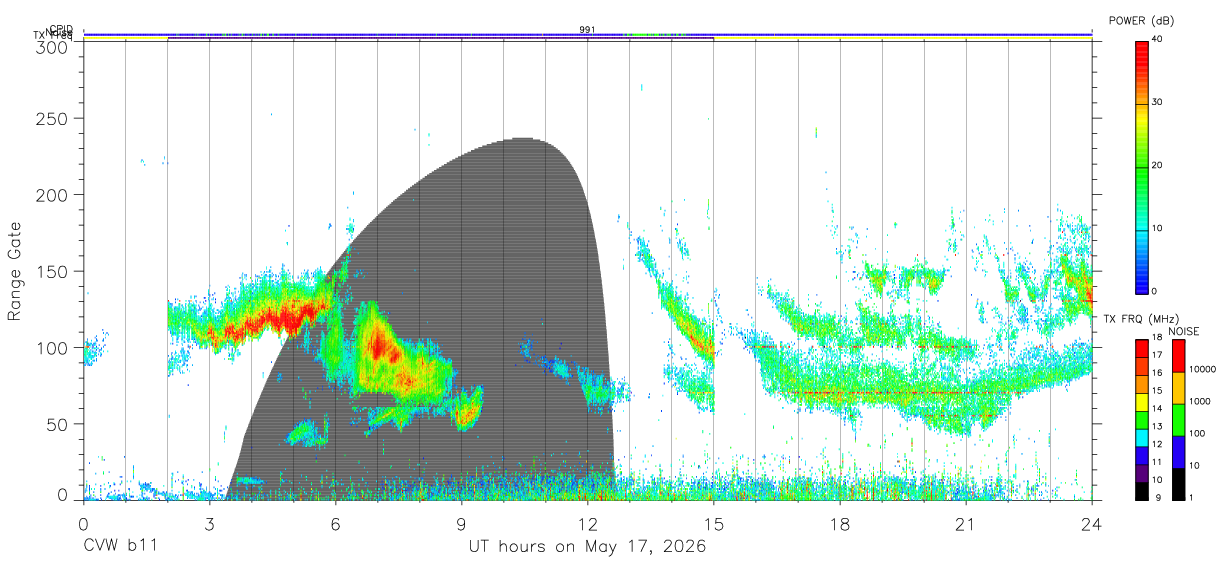The image size is (1228, 567).
Task: Click the power colorbar gradient strip
Action: click(x=1142, y=166)
